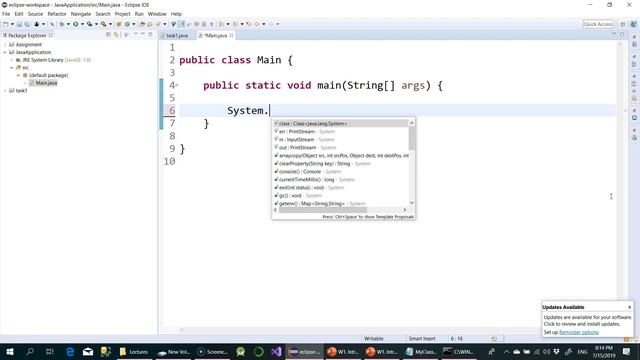Click the Forward navigation arrow icon

click(271, 24)
